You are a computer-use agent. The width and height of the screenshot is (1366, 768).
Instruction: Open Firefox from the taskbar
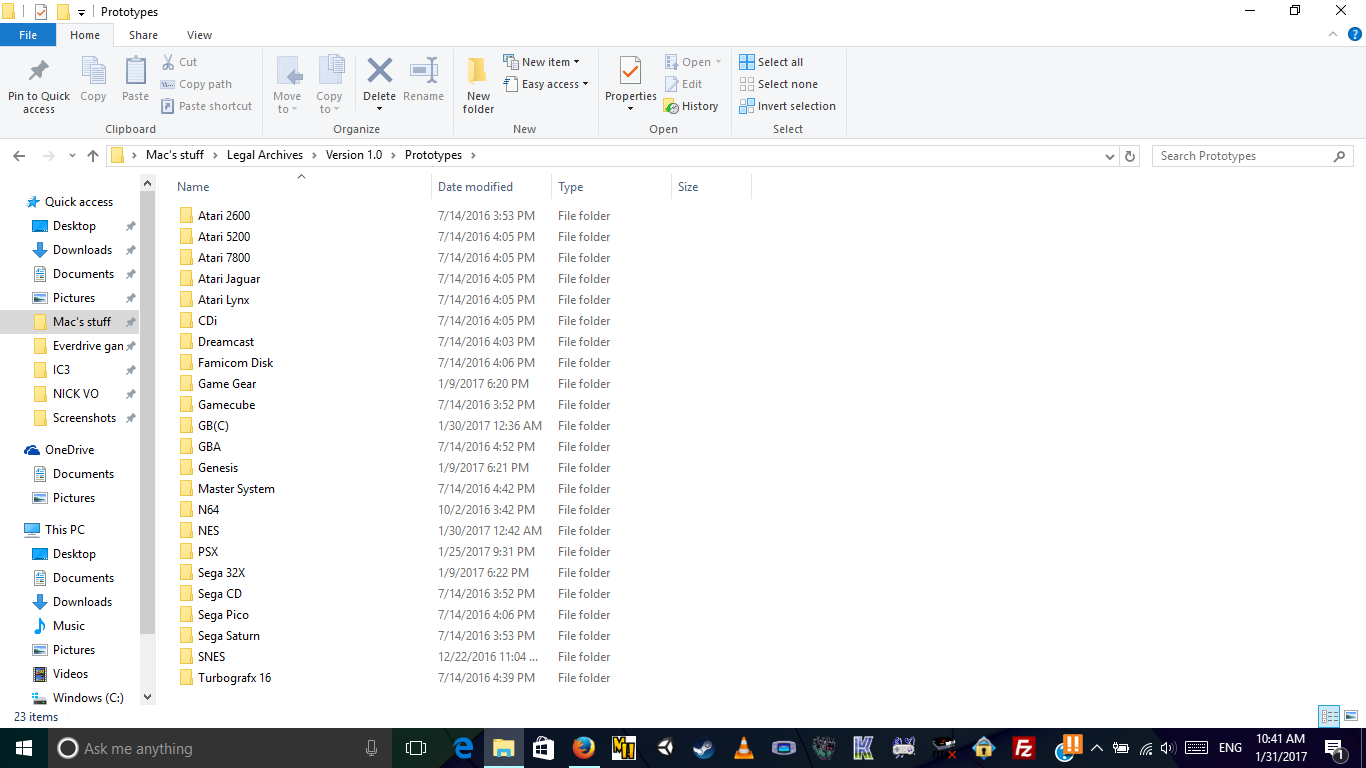click(x=583, y=747)
